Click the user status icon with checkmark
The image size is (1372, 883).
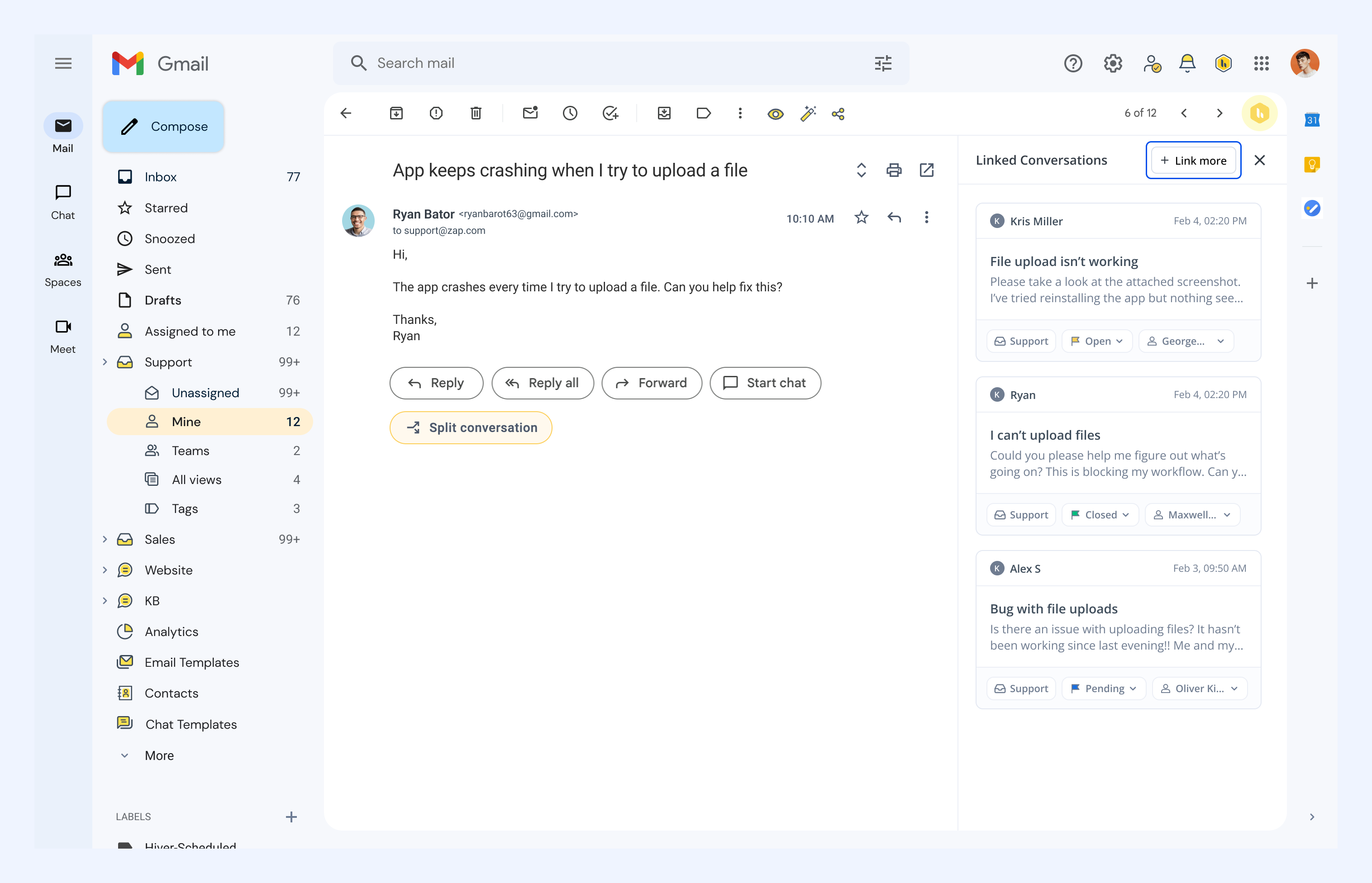(1152, 63)
